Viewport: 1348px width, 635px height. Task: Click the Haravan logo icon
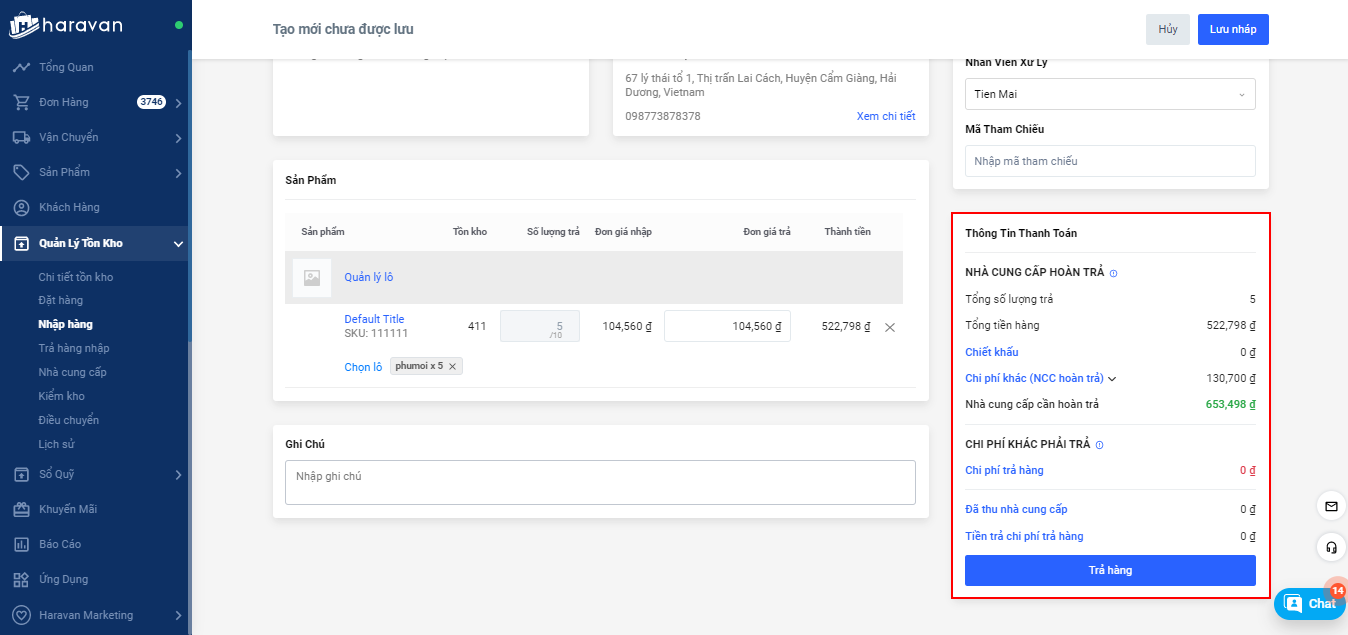point(23,25)
